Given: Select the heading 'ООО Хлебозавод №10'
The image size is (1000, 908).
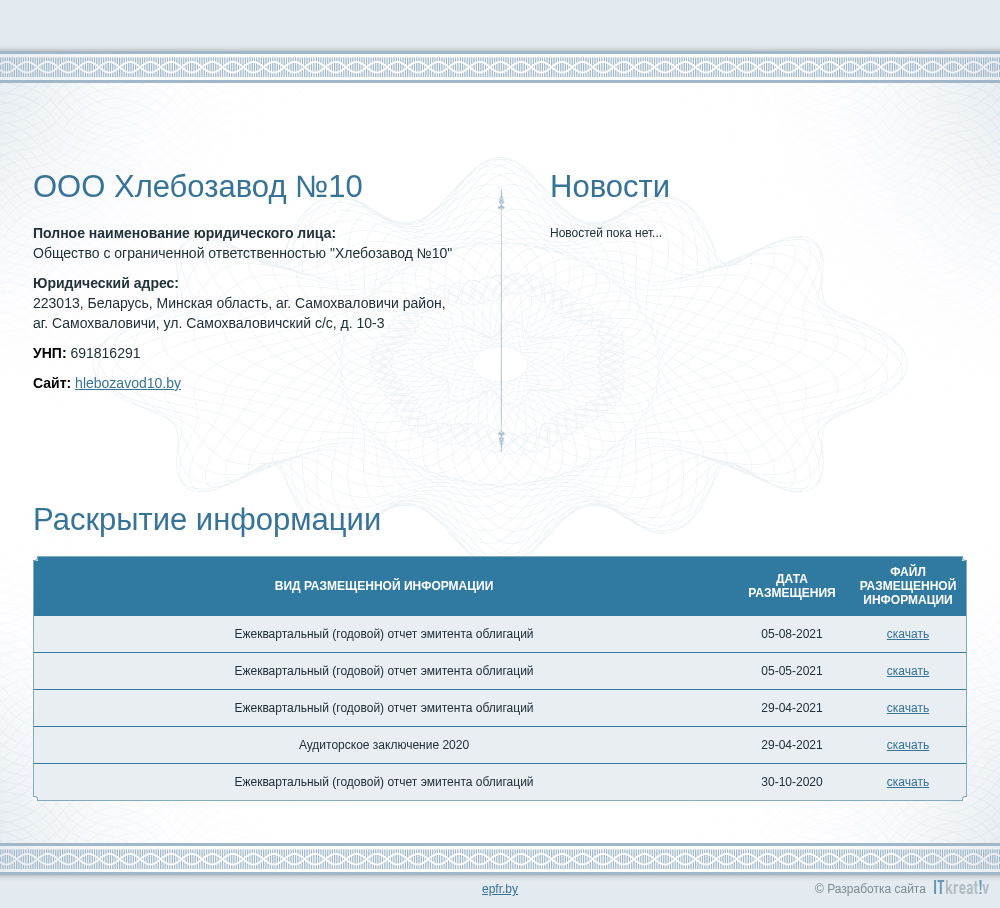Looking at the screenshot, I should pyautogui.click(x=198, y=187).
